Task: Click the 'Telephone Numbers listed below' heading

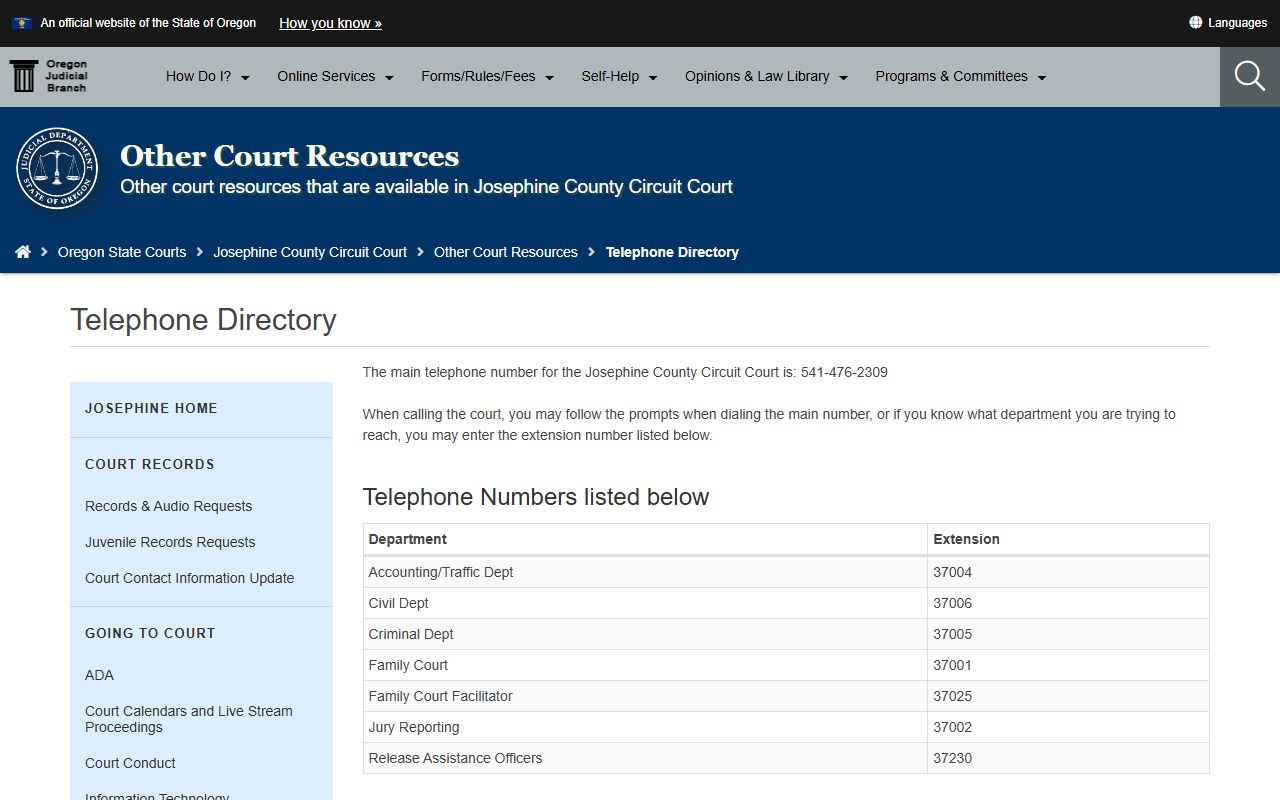Action: click(x=536, y=497)
